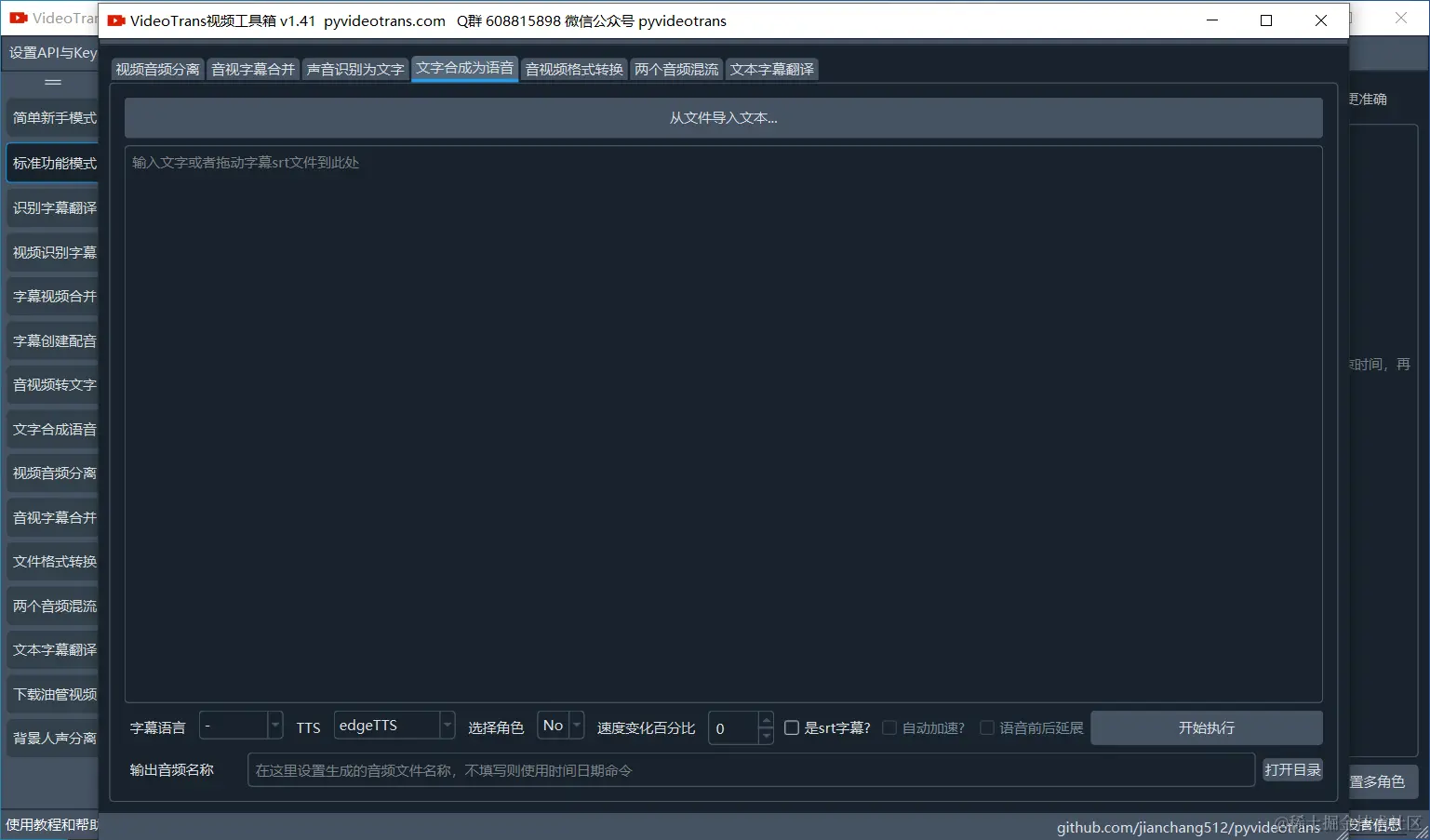Click the VideoTrans toolbox title bar icon
Image resolution: width=1430 pixels, height=840 pixels.
[x=116, y=20]
